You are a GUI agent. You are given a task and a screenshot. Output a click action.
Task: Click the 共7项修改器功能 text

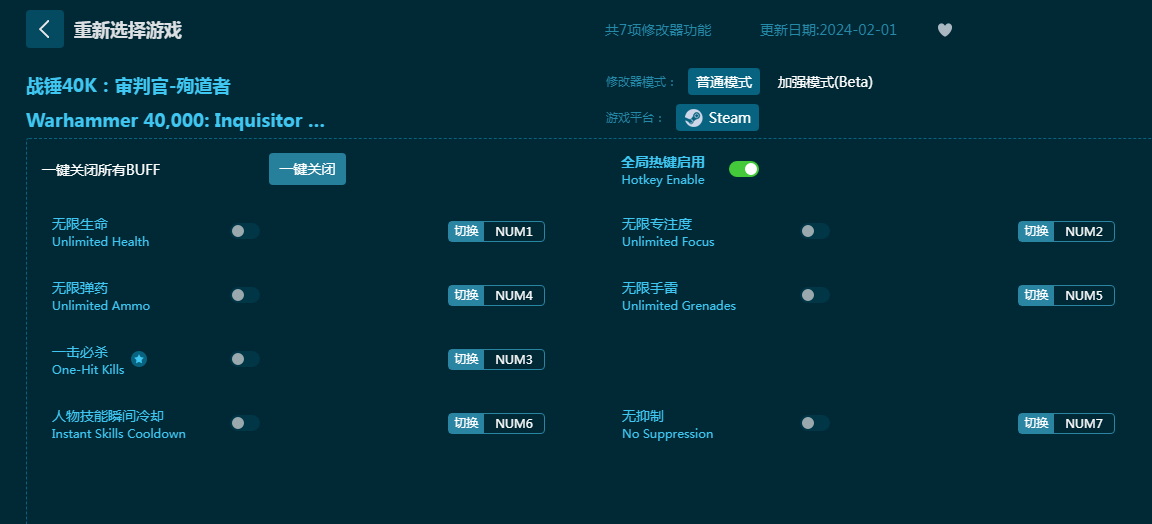point(658,30)
